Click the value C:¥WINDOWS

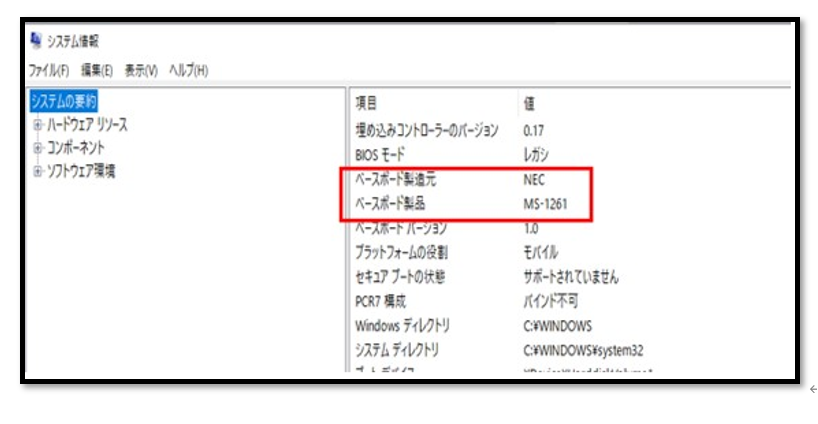557,326
